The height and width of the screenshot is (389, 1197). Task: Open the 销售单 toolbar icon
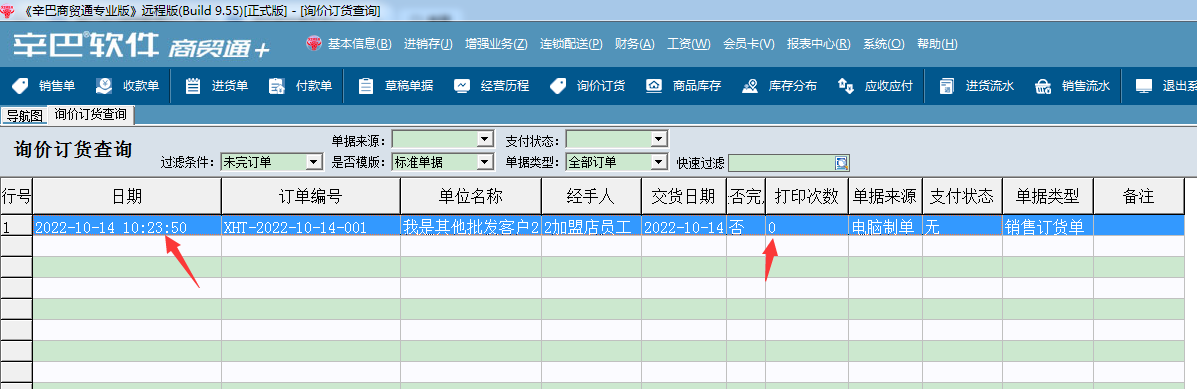21,85
